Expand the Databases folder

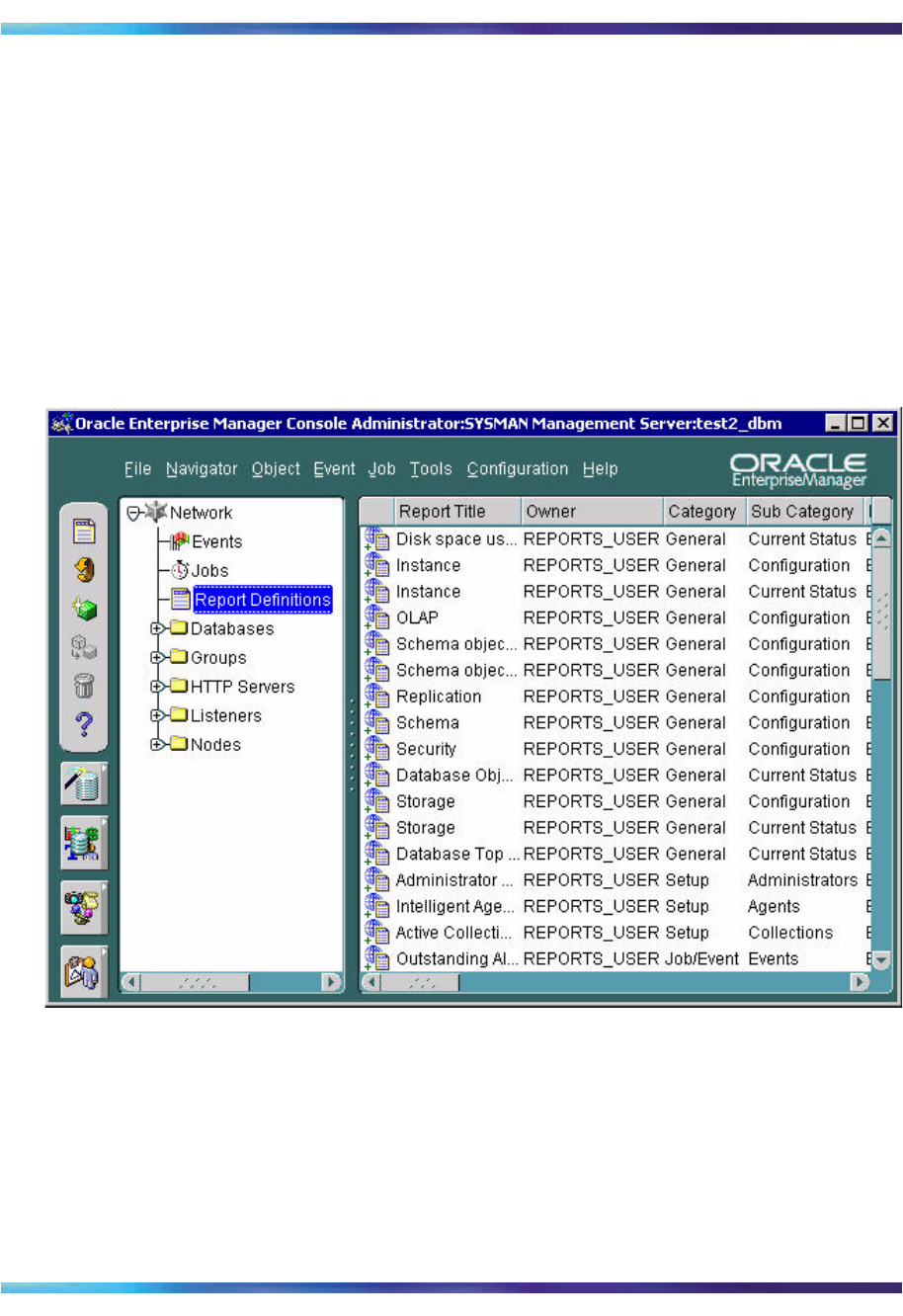click(x=157, y=628)
